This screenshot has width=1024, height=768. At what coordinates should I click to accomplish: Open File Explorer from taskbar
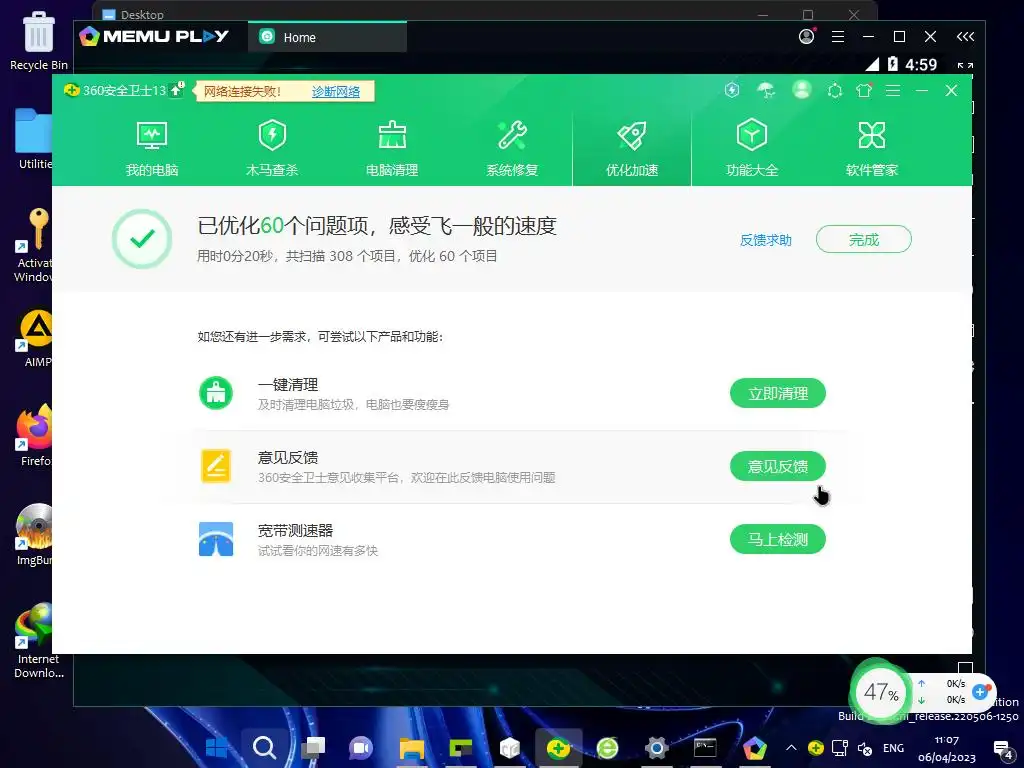411,747
